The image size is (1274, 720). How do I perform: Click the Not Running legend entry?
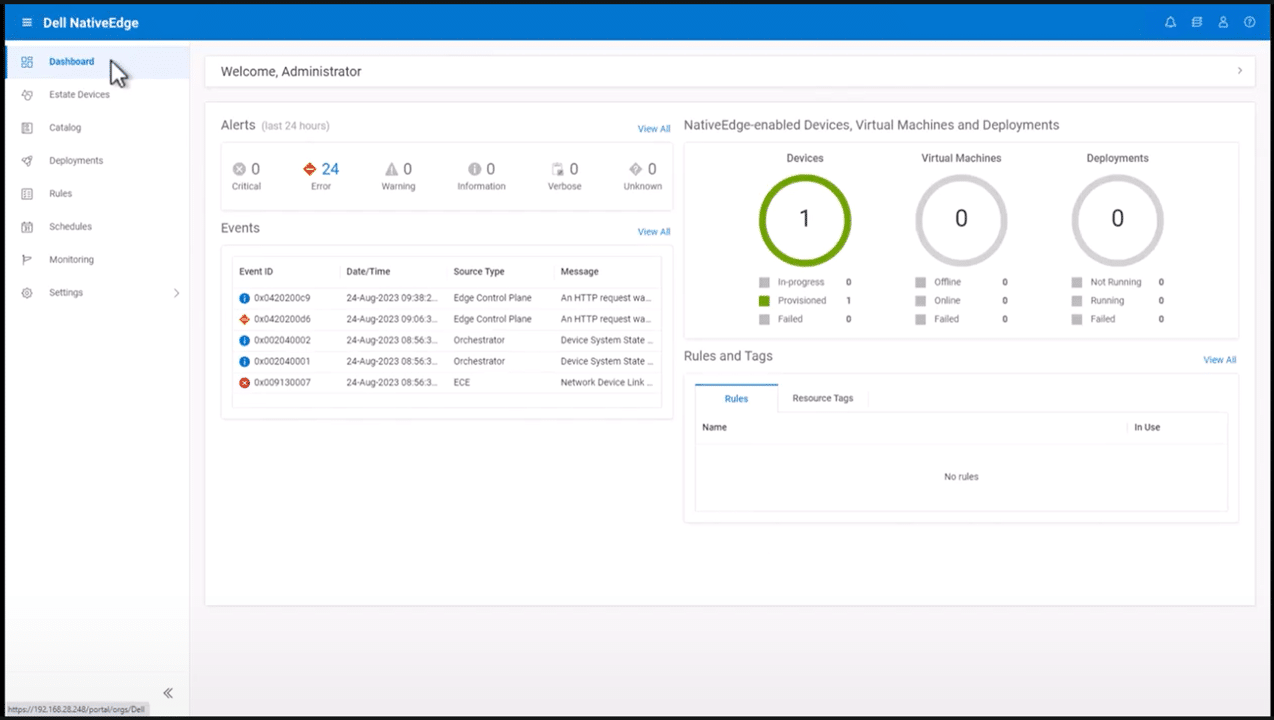tap(1116, 283)
